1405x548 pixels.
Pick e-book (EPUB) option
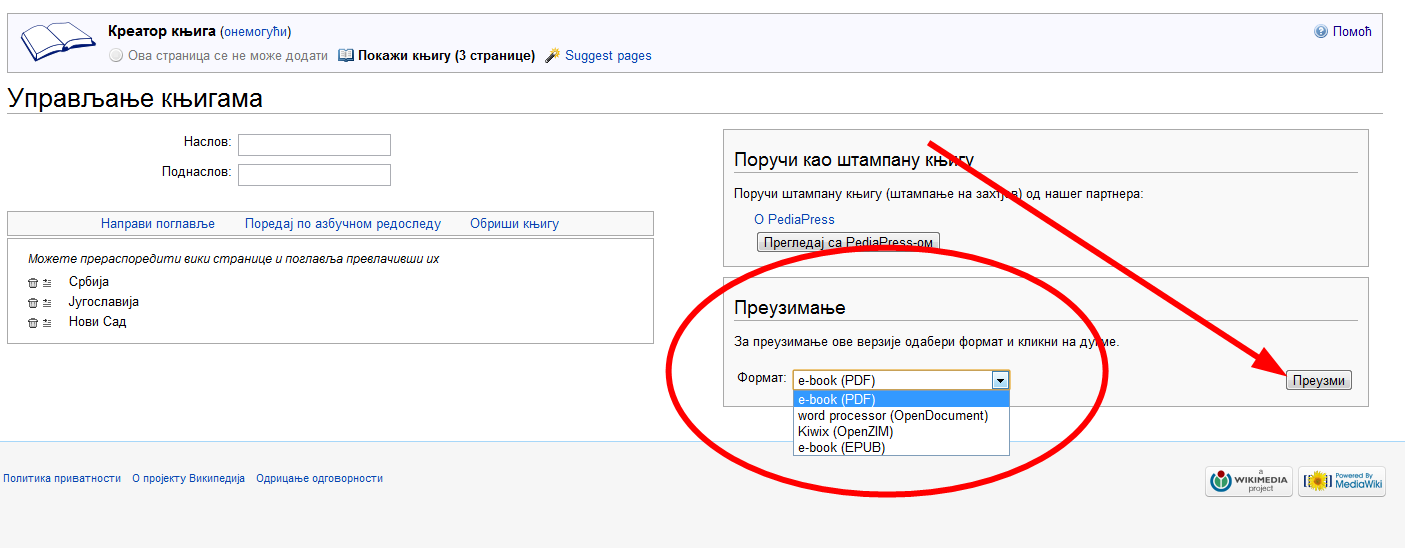[x=841, y=447]
